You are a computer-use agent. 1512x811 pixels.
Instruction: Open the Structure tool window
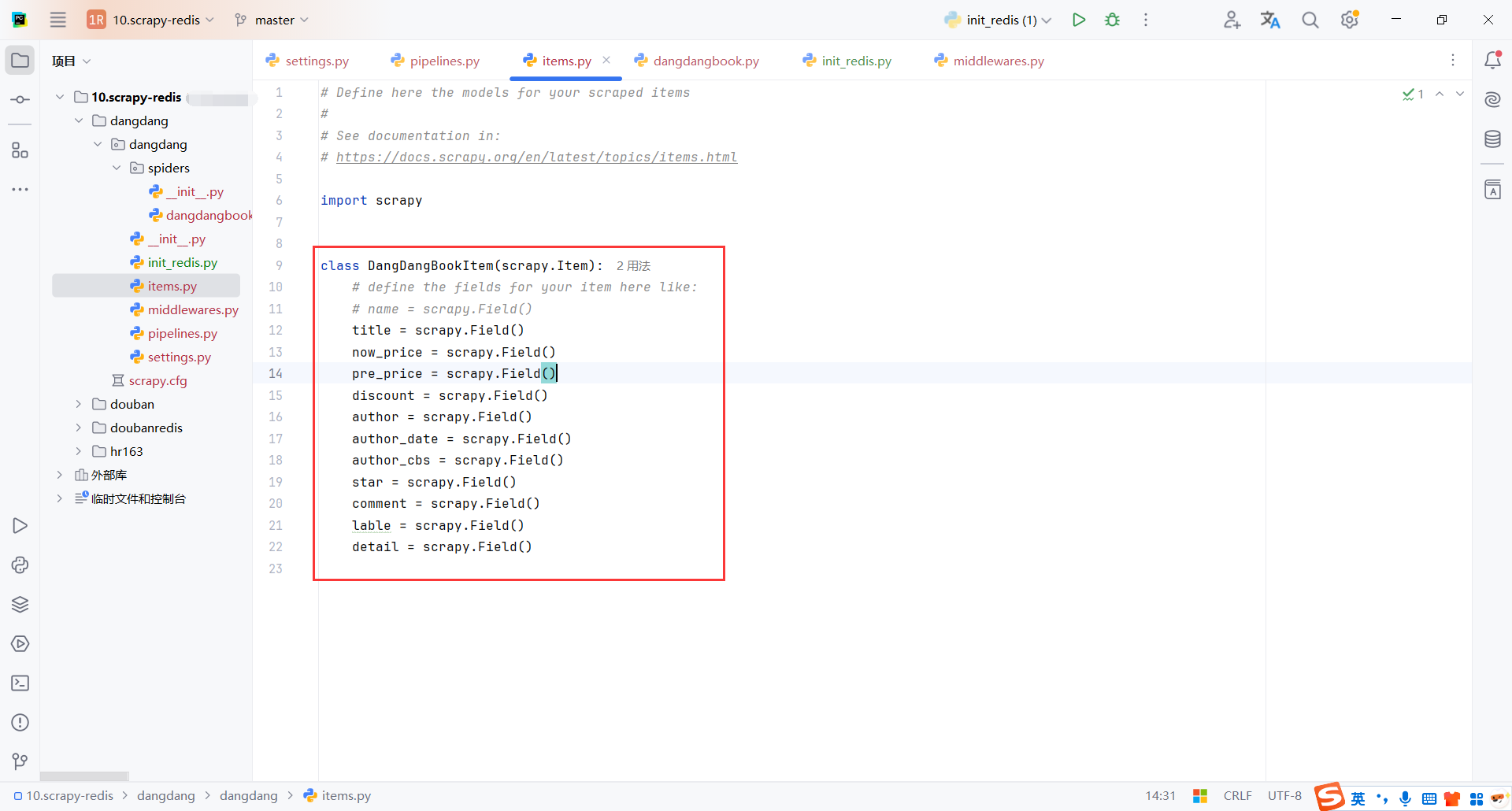pos(20,150)
